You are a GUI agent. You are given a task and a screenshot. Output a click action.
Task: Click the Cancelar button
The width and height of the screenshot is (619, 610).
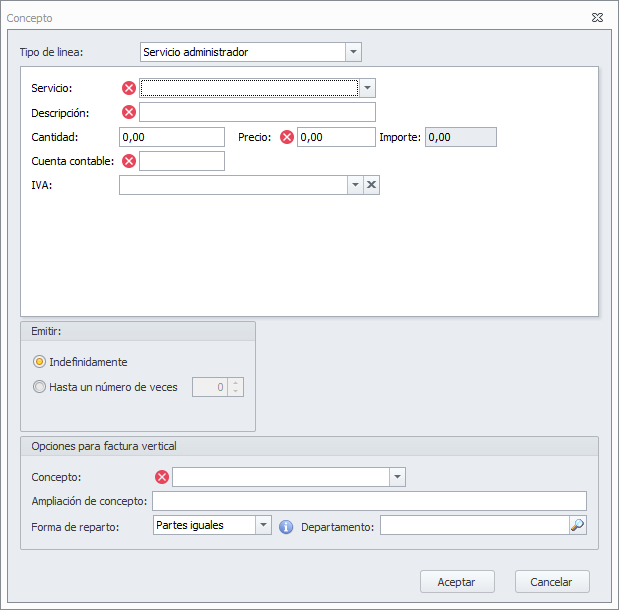pyautogui.click(x=552, y=581)
